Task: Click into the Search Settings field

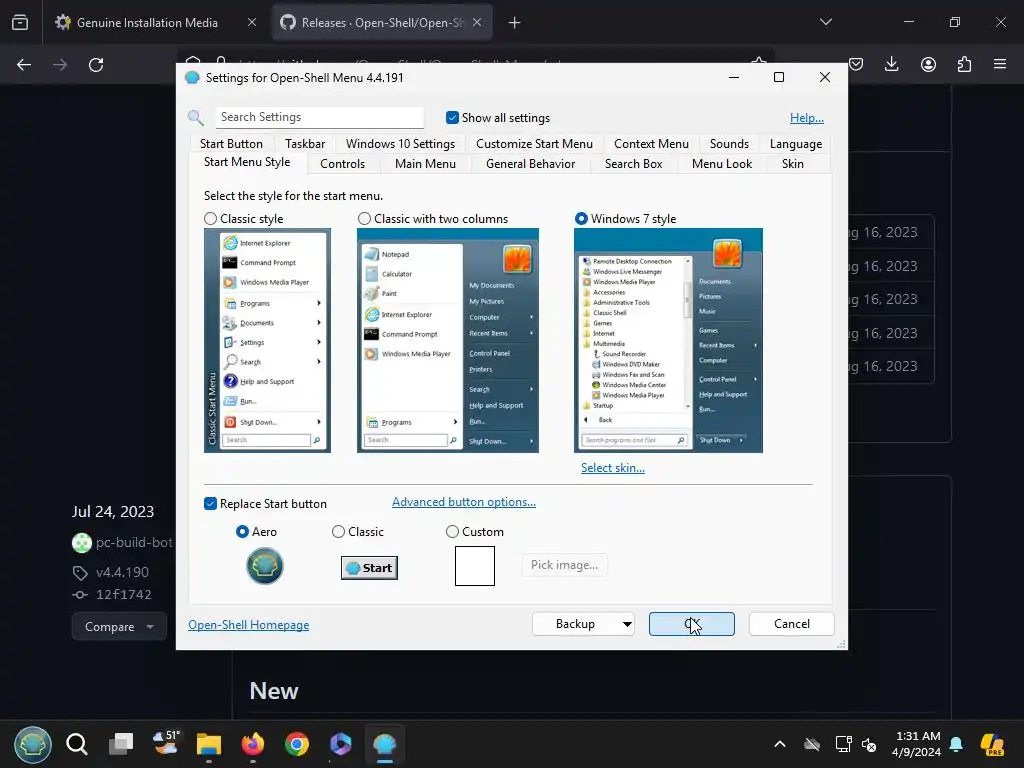Action: point(319,118)
